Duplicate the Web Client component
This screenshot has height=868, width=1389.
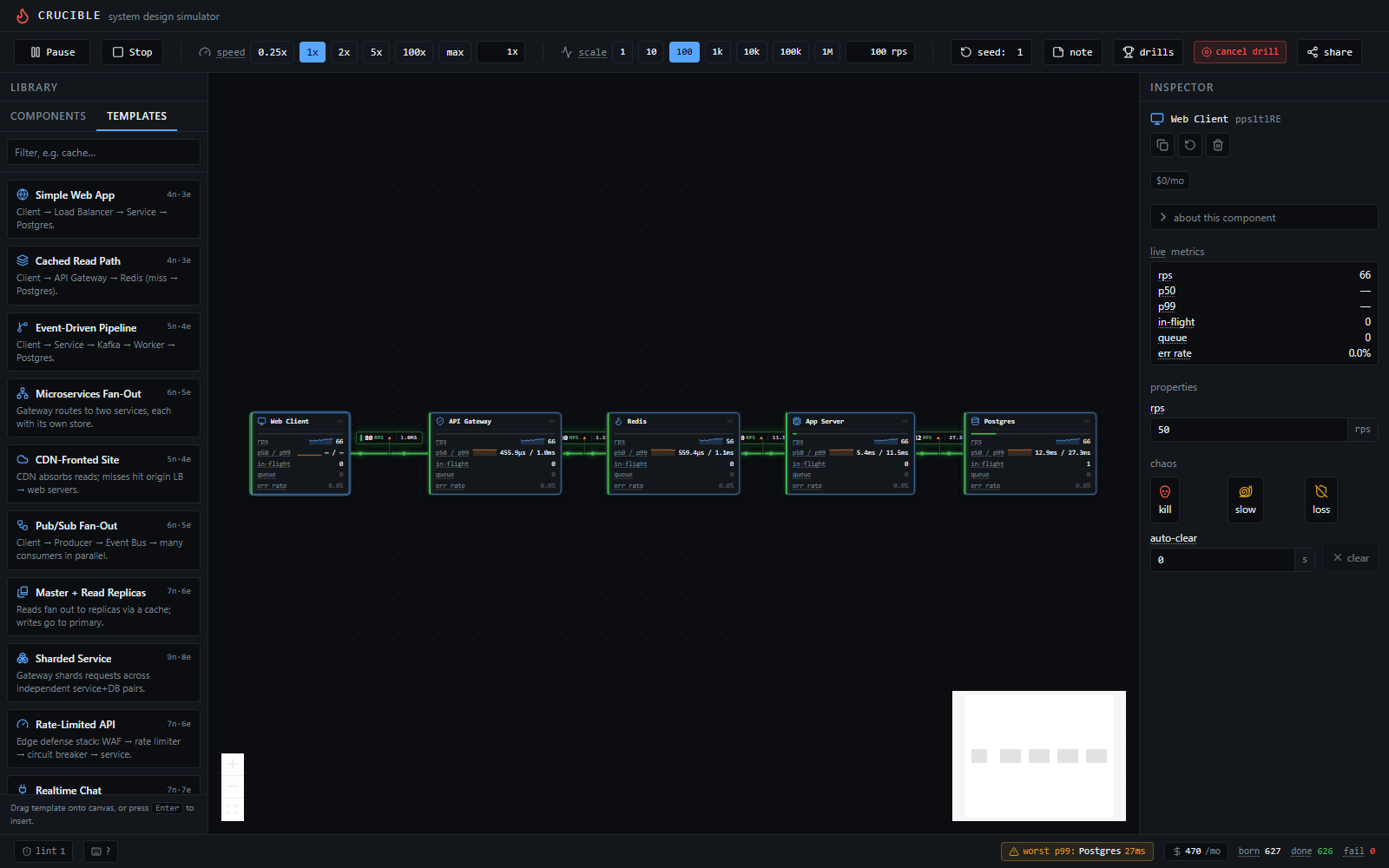click(x=1162, y=145)
